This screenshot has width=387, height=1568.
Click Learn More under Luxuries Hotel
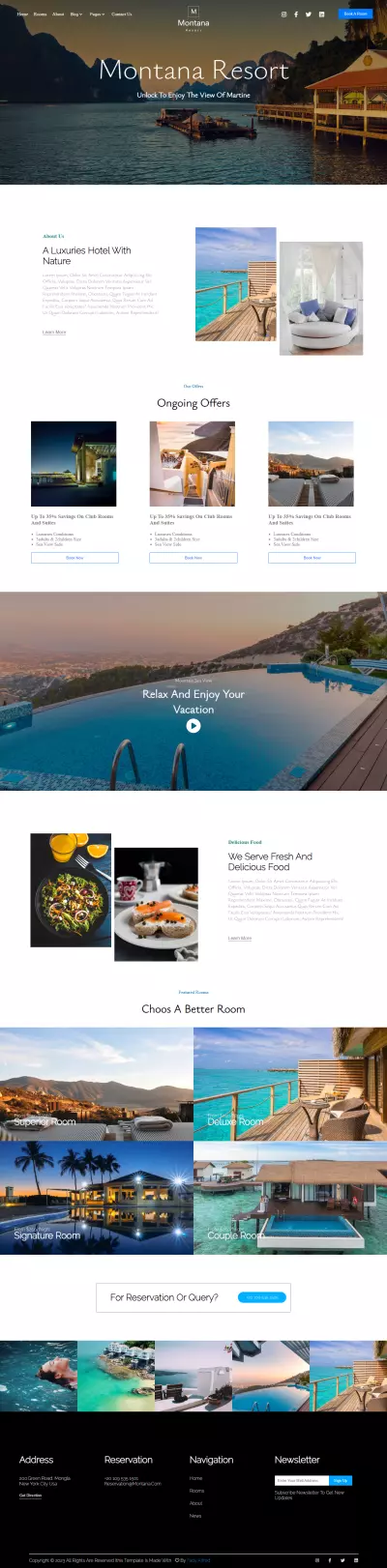point(54,332)
